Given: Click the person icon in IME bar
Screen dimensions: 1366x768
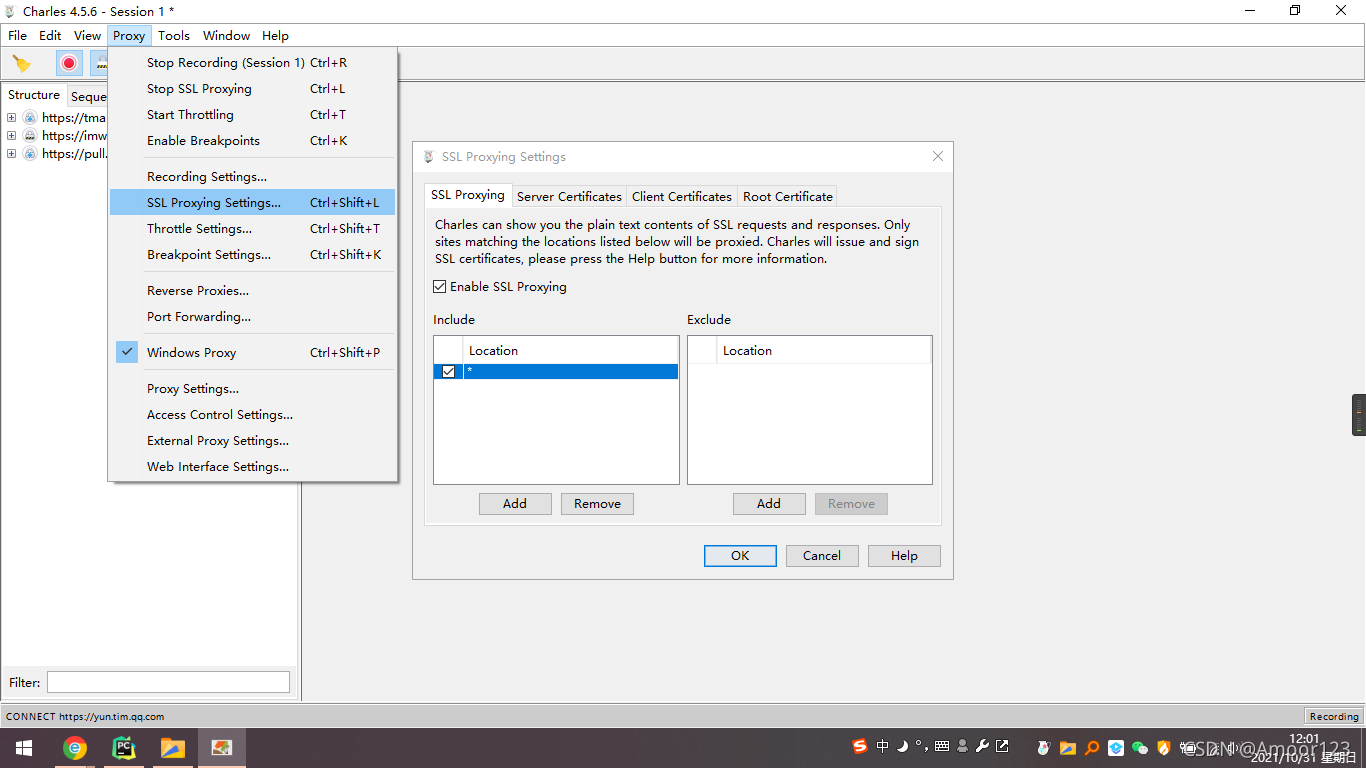Looking at the screenshot, I should point(962,746).
